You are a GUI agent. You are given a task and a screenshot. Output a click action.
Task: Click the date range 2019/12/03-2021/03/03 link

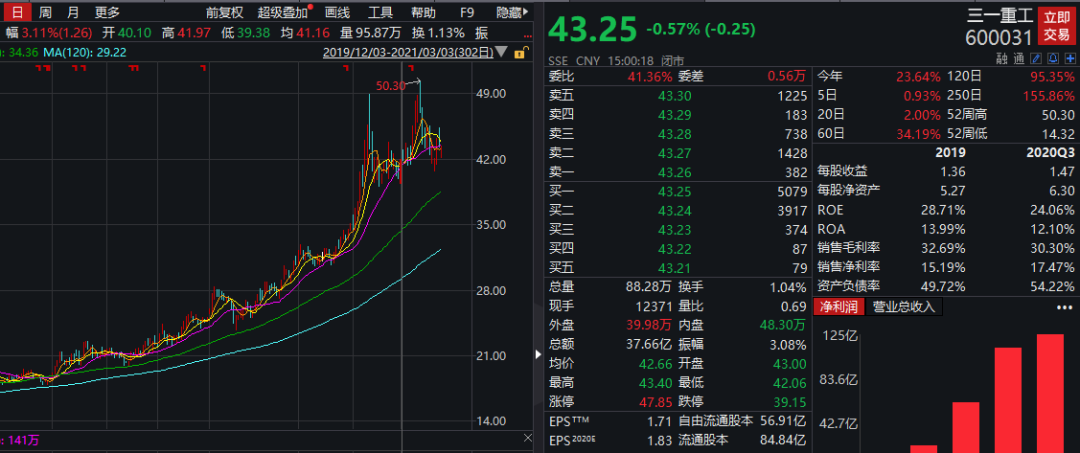(408, 52)
